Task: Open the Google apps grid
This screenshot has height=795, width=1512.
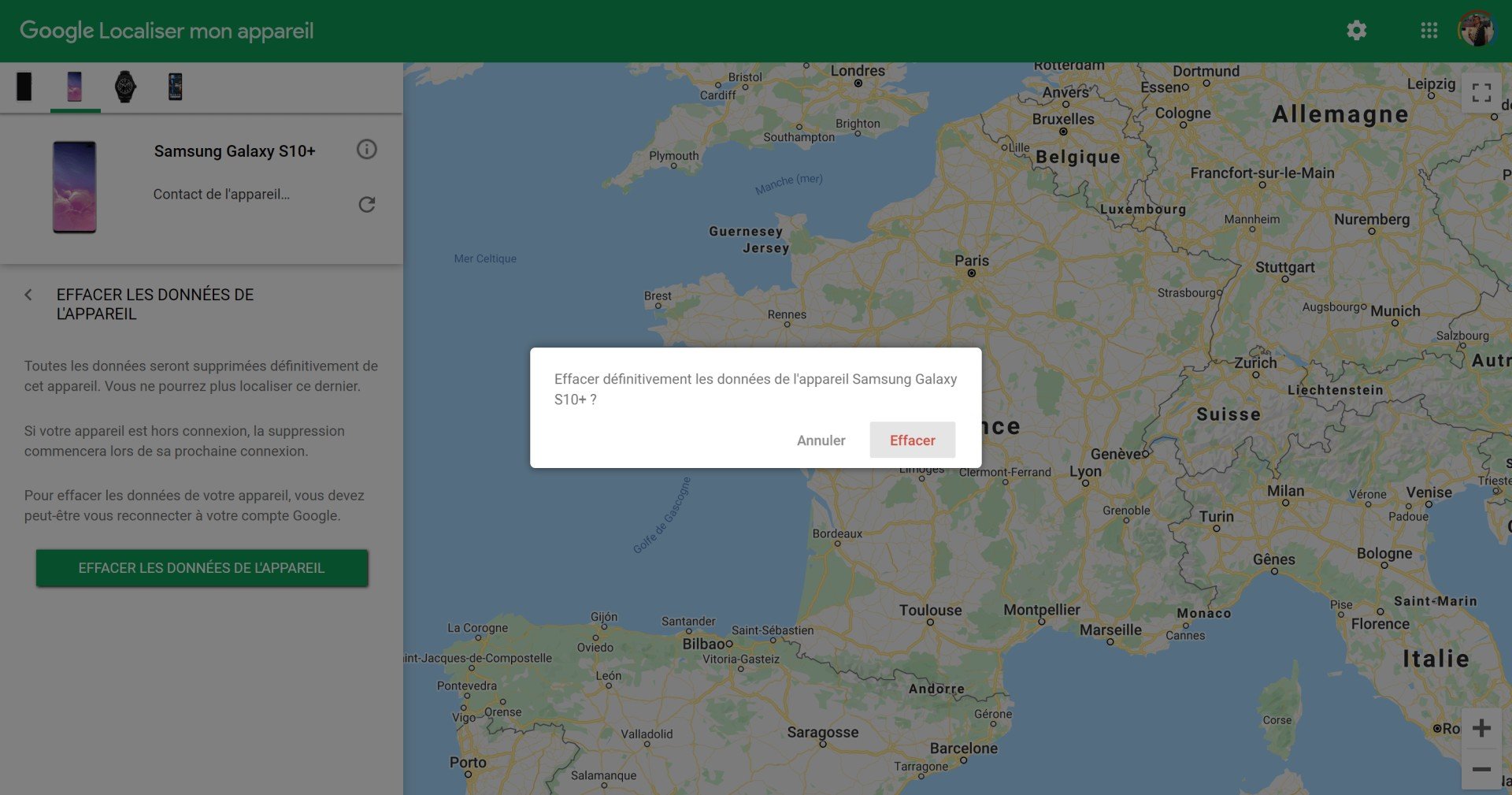Action: 1429,31
